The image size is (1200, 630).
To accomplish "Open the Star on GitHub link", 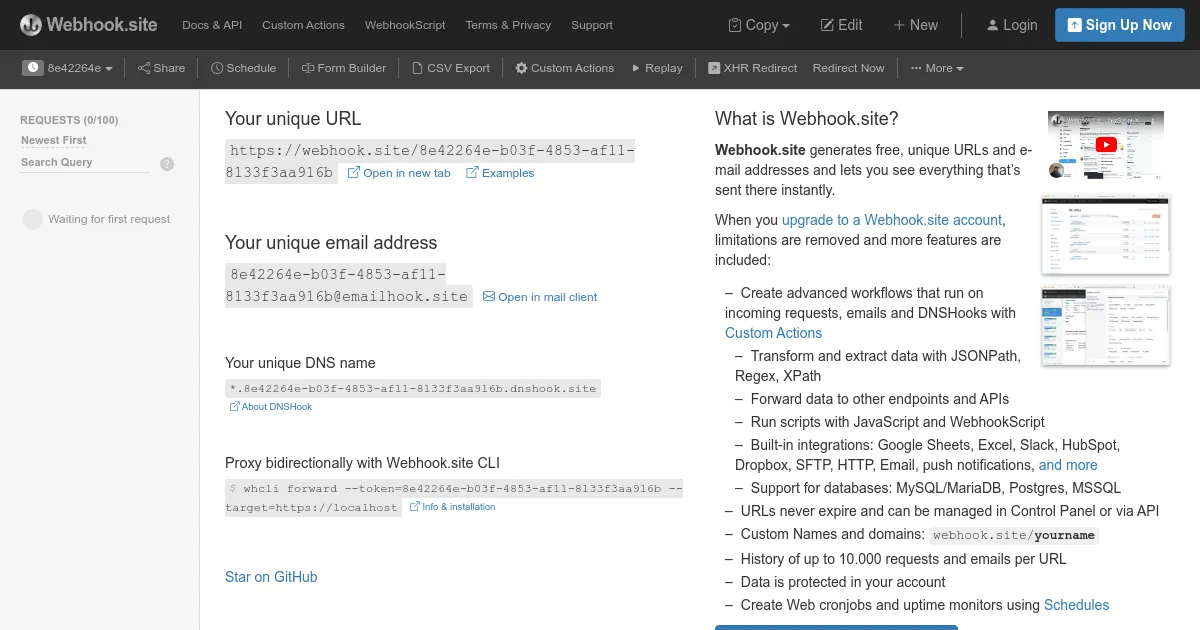I will [271, 577].
